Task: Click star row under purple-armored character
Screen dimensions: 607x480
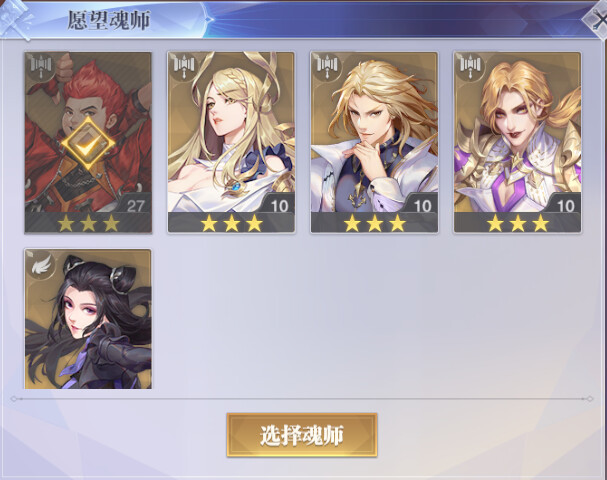Action: (518, 223)
